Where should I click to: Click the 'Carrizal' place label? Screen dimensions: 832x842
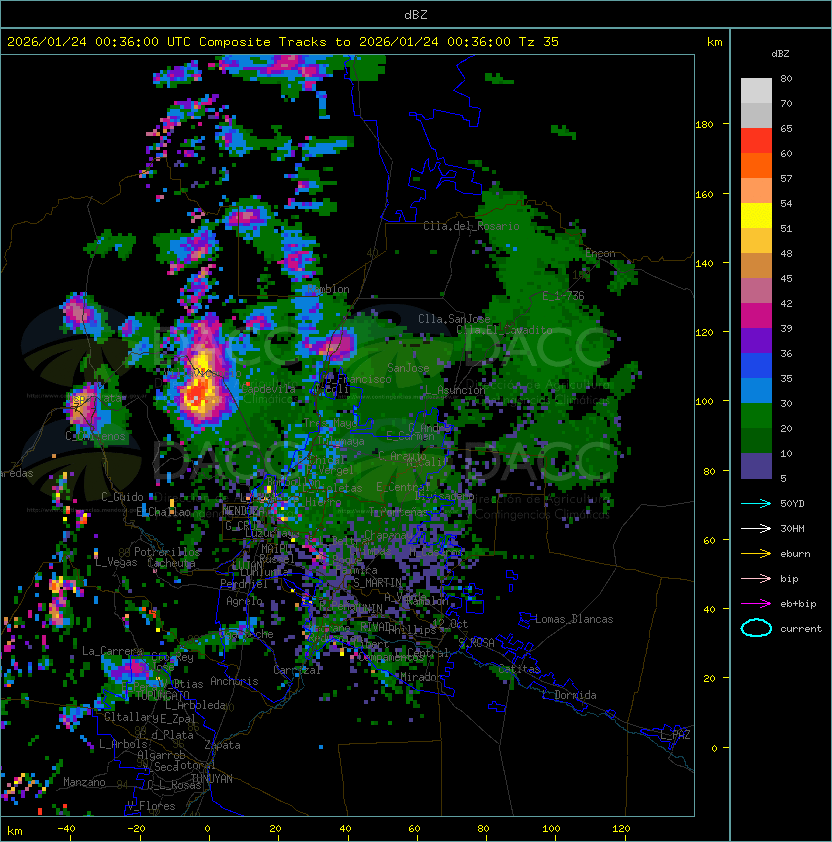coord(297,670)
